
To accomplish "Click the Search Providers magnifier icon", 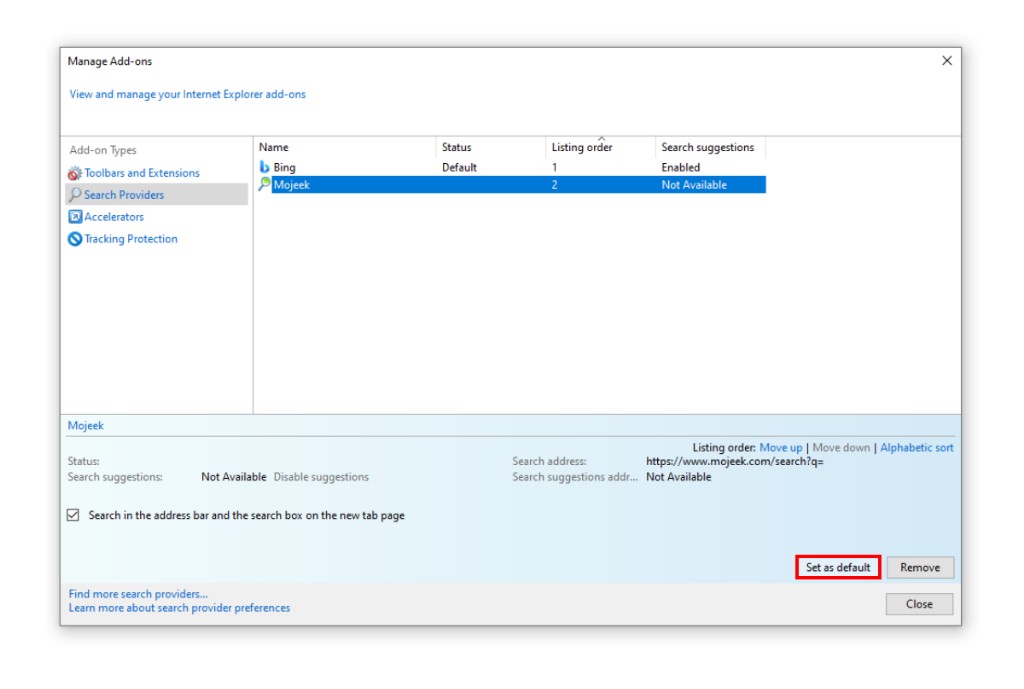I will (75, 195).
